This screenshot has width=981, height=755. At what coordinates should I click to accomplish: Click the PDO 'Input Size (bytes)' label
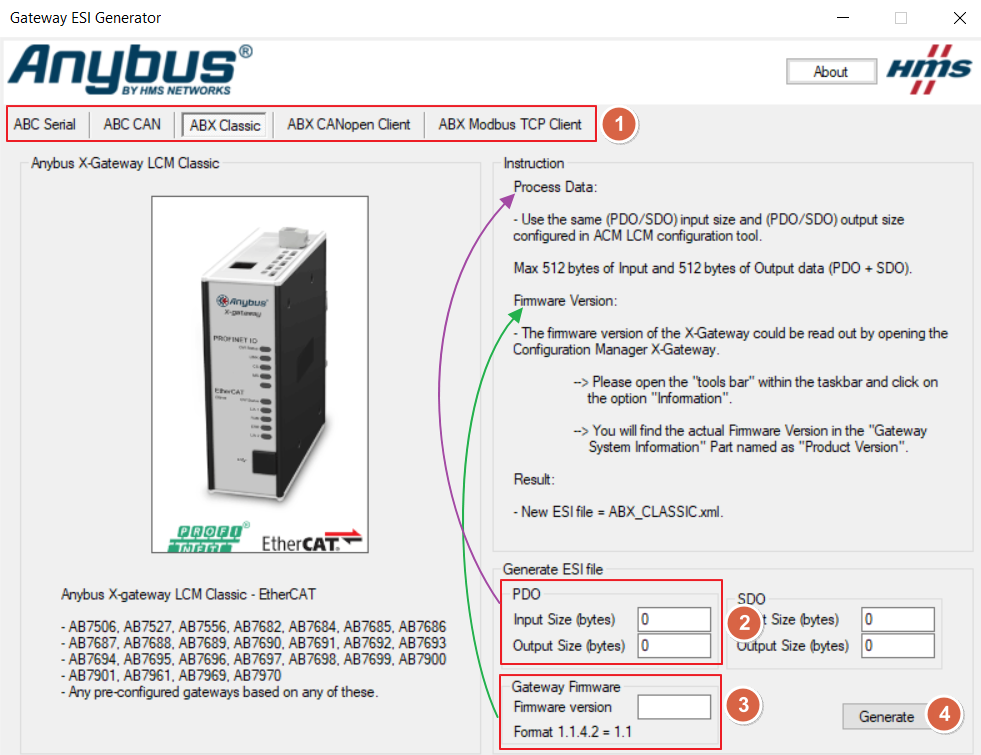[x=564, y=619]
